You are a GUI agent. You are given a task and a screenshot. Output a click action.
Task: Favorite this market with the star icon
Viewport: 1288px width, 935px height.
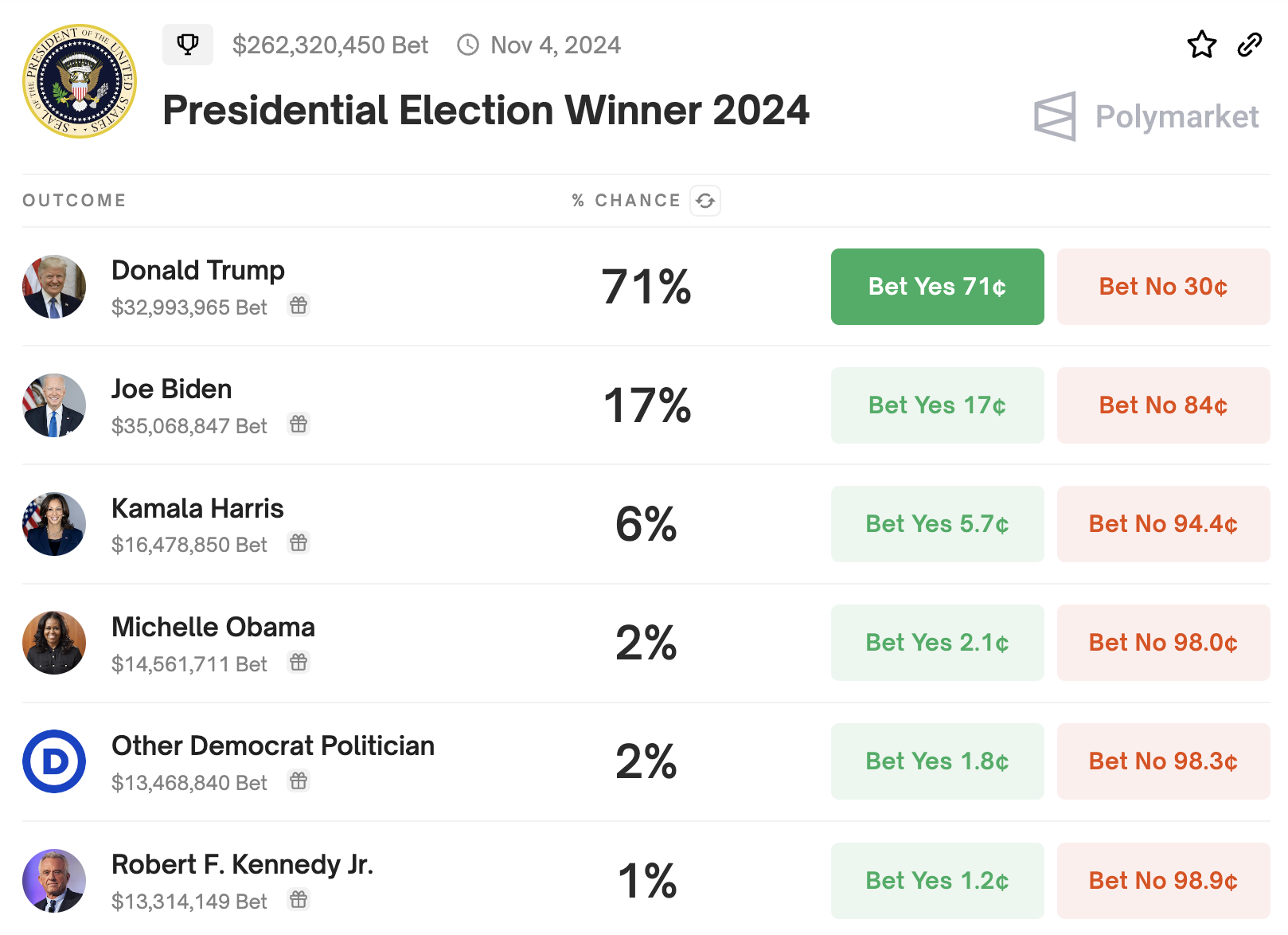pos(1201,45)
